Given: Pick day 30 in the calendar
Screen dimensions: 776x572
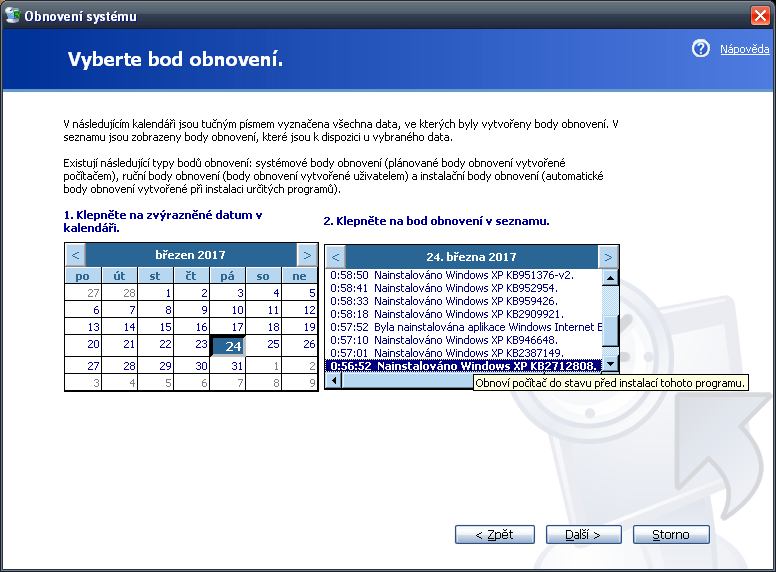Looking at the screenshot, I should pyautogui.click(x=192, y=366).
